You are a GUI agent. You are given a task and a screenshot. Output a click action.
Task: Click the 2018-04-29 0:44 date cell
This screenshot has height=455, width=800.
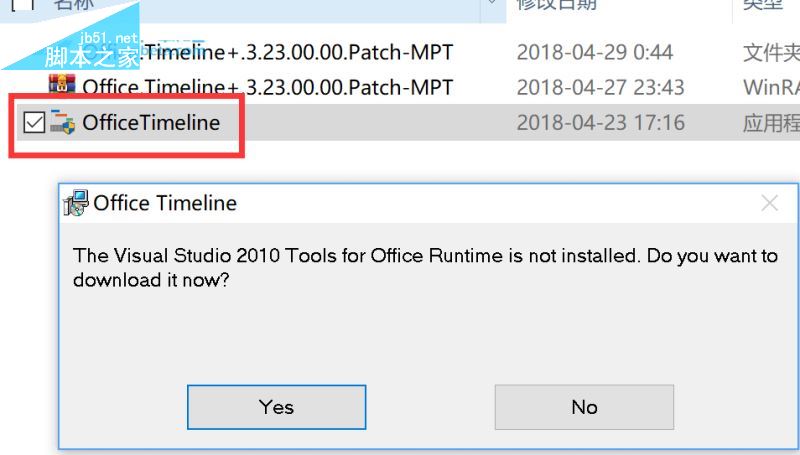(x=595, y=52)
